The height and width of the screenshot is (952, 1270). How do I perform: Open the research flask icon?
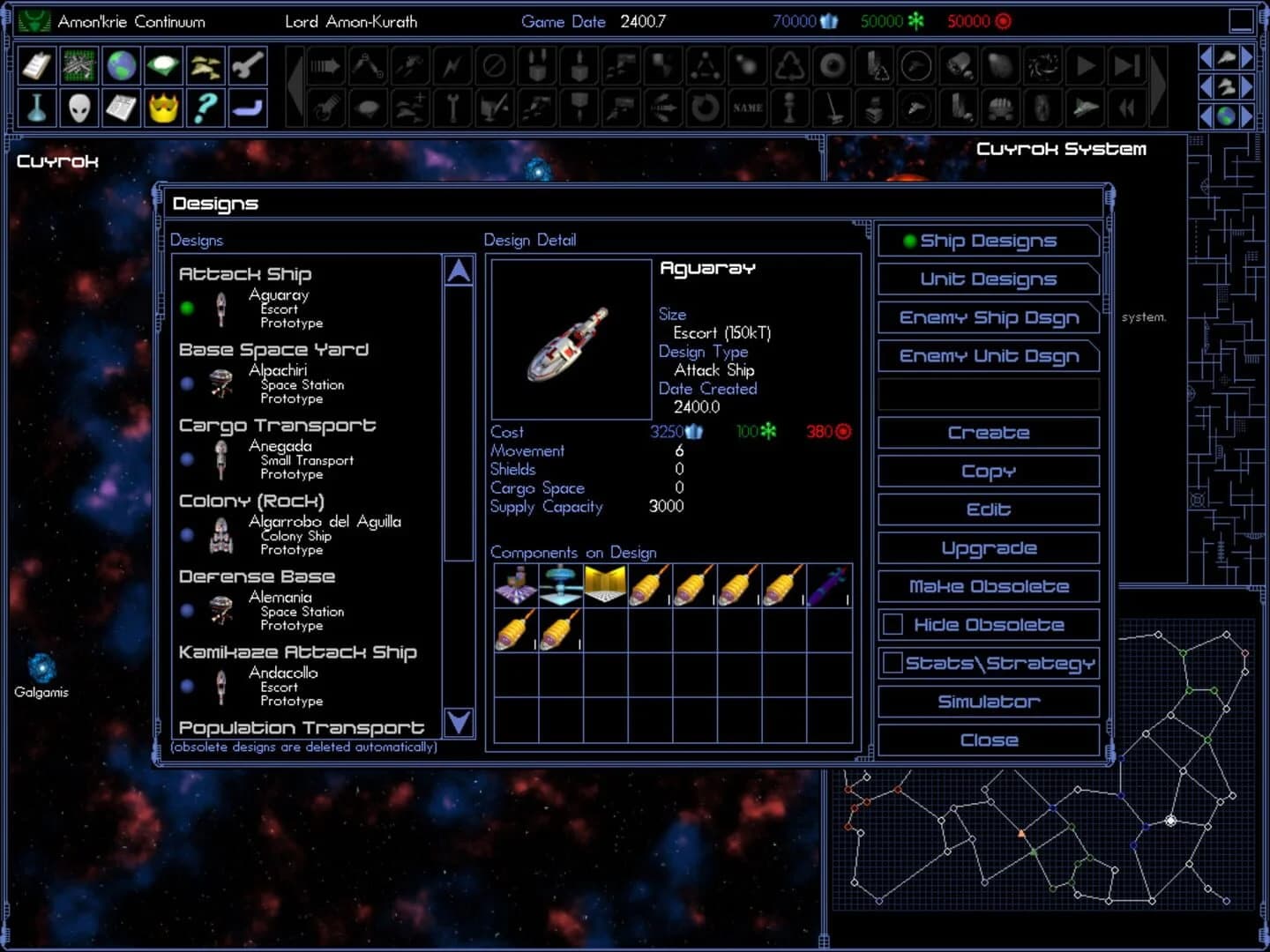(x=36, y=108)
